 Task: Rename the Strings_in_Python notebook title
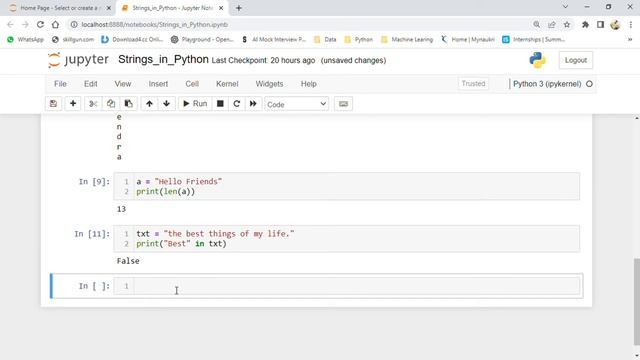tap(163, 60)
